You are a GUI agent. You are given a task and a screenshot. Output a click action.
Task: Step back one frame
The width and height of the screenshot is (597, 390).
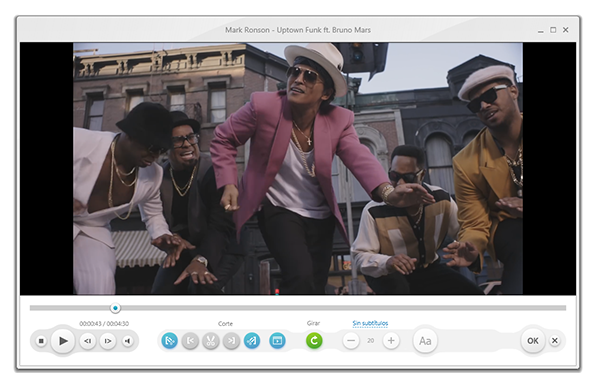tap(88, 341)
